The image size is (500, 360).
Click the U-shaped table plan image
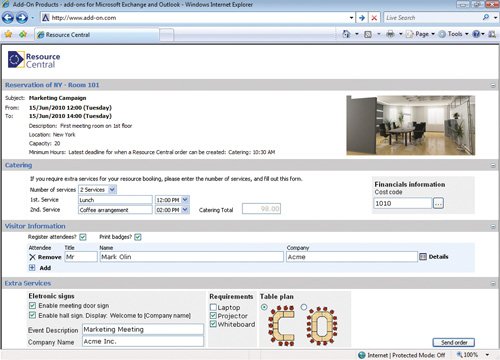coord(282,326)
